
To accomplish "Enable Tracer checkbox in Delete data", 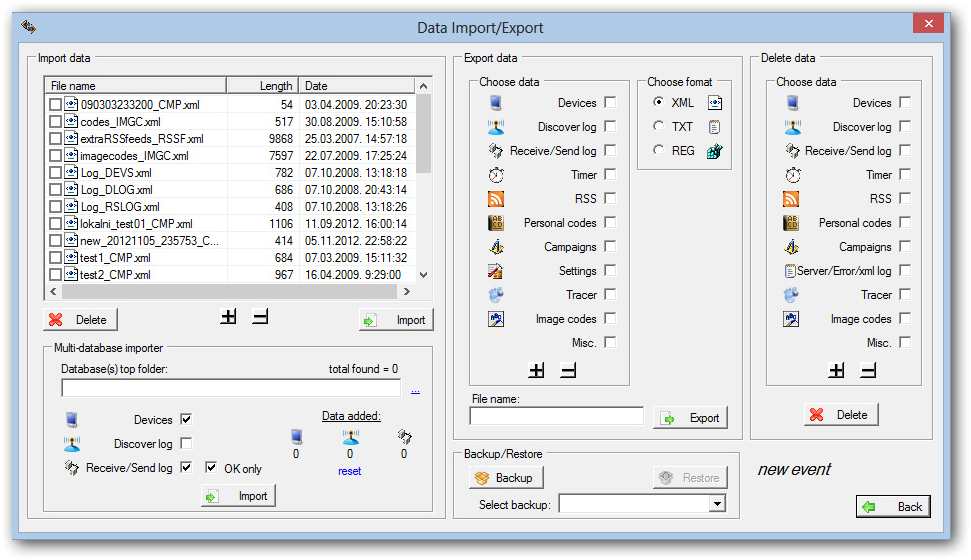I will (x=905, y=294).
